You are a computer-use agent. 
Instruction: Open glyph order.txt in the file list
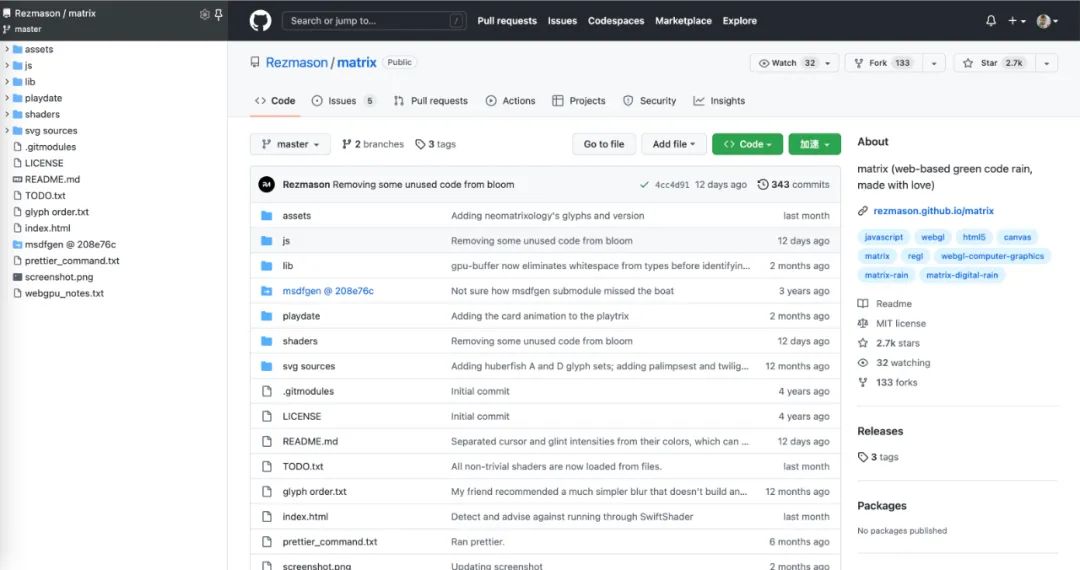(x=314, y=492)
